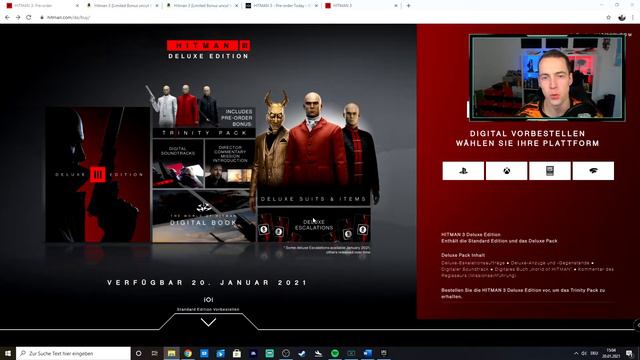The height and width of the screenshot is (360, 640).
Task: Select PlayStation as the pre-order platform
Action: pyautogui.click(x=463, y=171)
